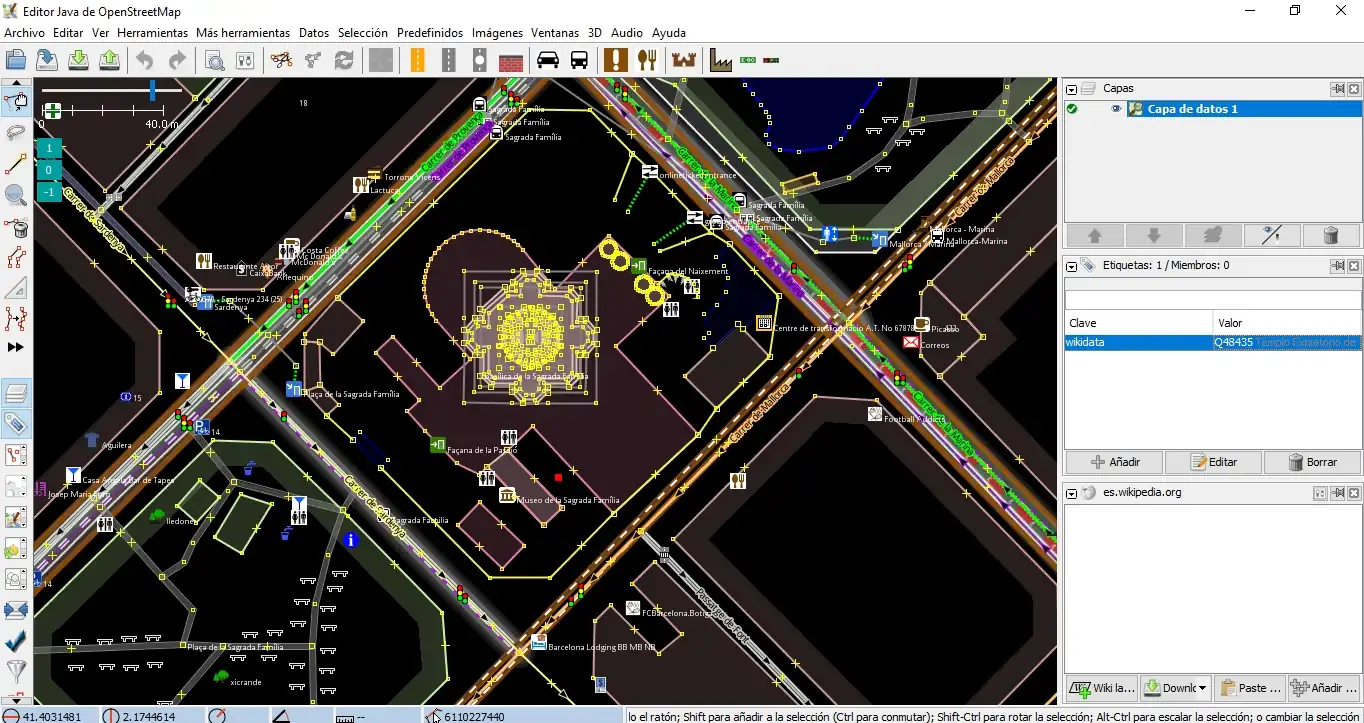Hide Capa de datos 1 layer eye

coord(1116,109)
